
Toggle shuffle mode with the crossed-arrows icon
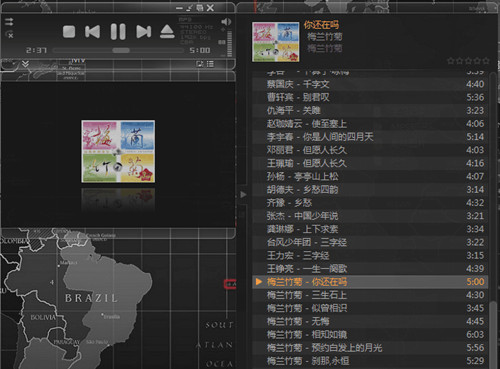(x=9, y=22)
